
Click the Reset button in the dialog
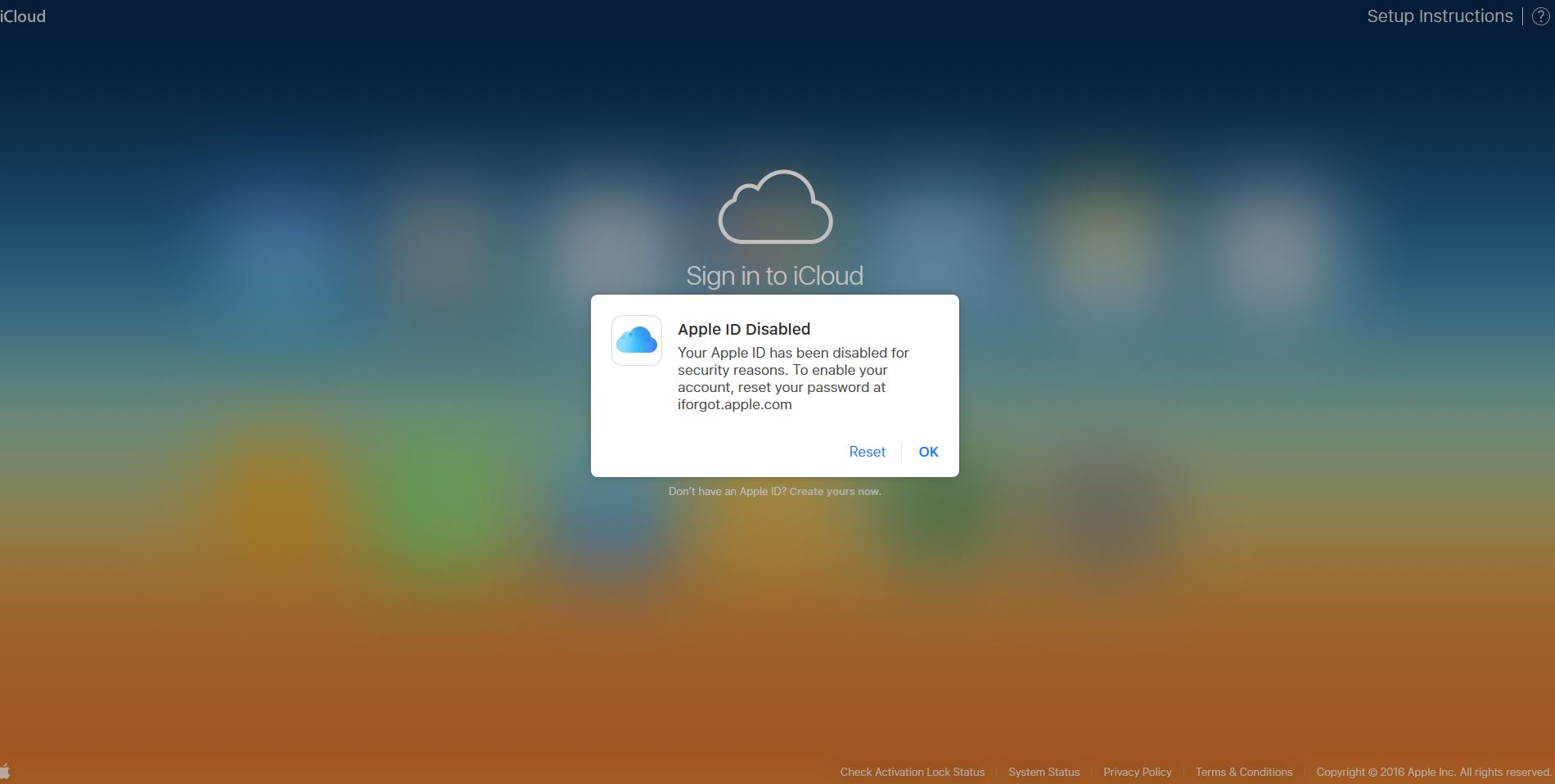867,452
